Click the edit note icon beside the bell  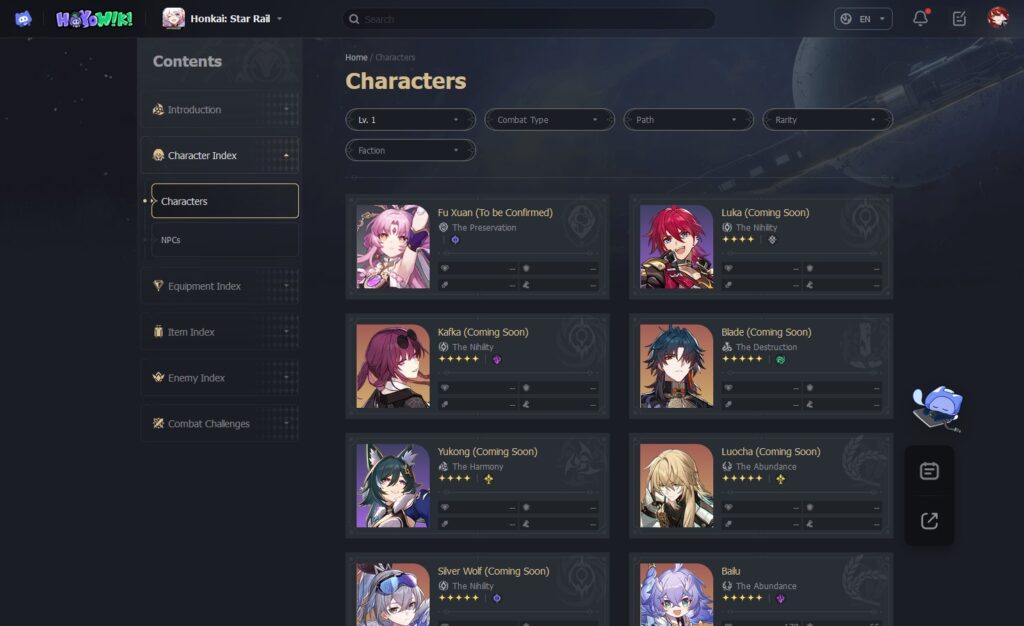959,18
